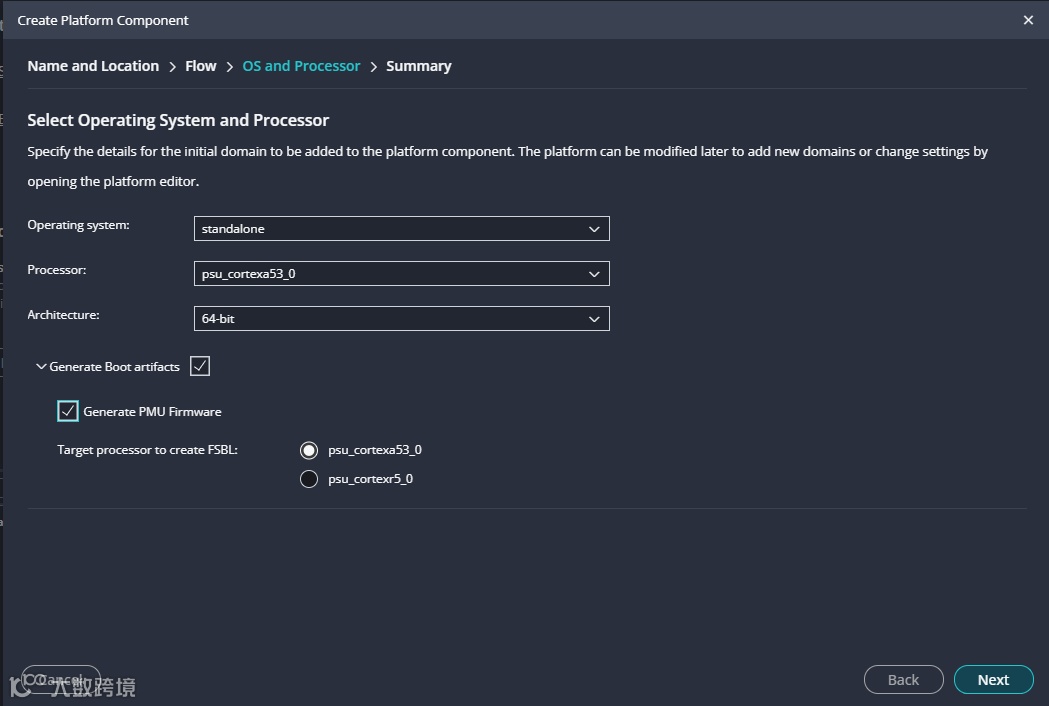Select the OS and Processor step

[301, 66]
